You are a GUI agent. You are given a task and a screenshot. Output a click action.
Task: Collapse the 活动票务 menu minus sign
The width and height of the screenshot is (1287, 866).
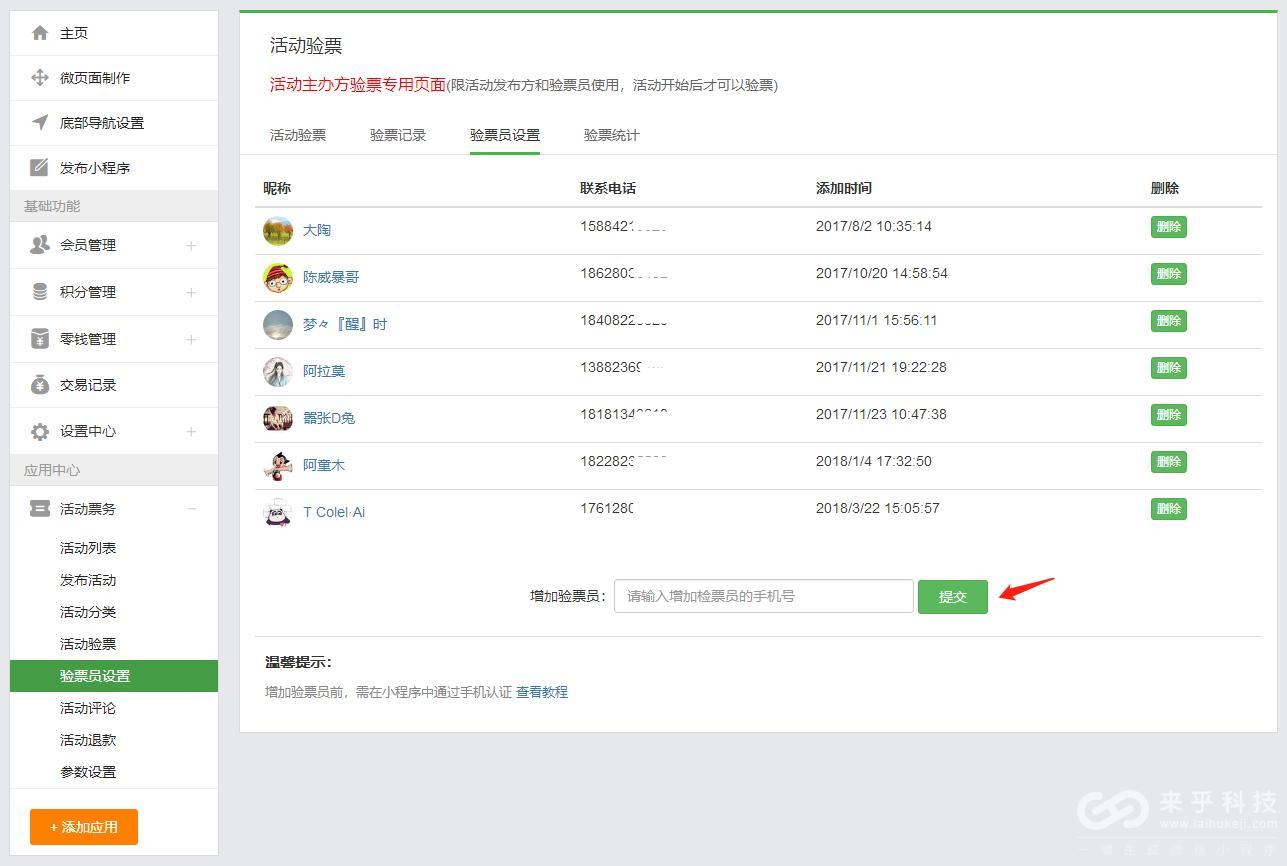click(191, 509)
